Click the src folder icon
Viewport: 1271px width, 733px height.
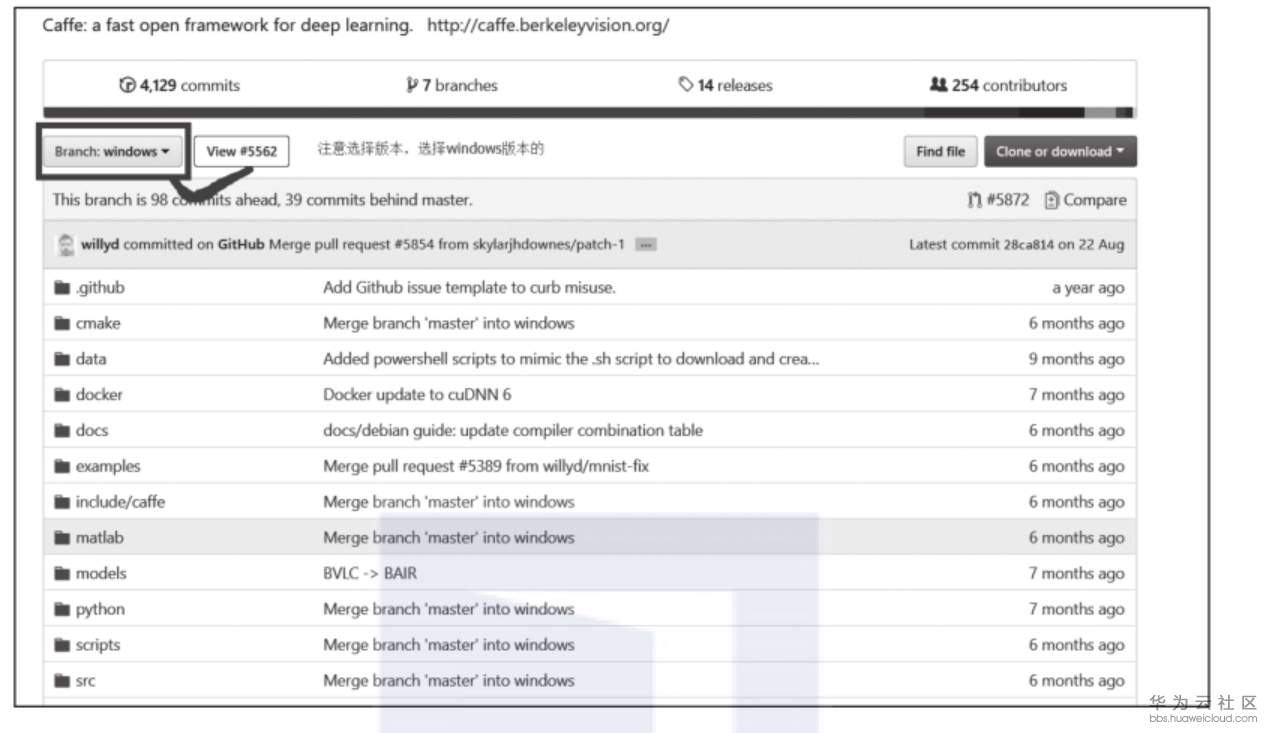tap(62, 681)
